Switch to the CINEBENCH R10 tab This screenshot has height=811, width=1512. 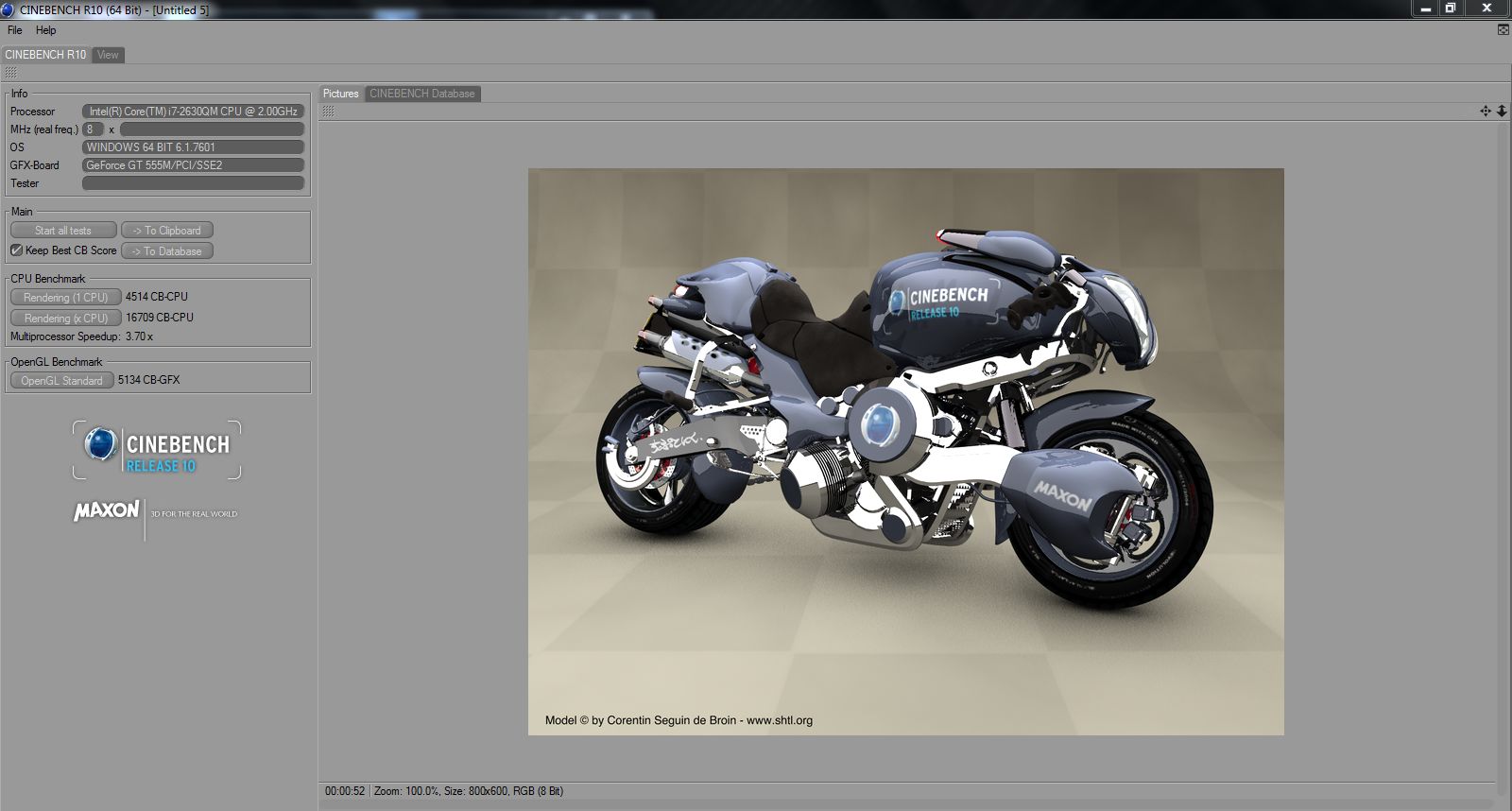pyautogui.click(x=45, y=55)
